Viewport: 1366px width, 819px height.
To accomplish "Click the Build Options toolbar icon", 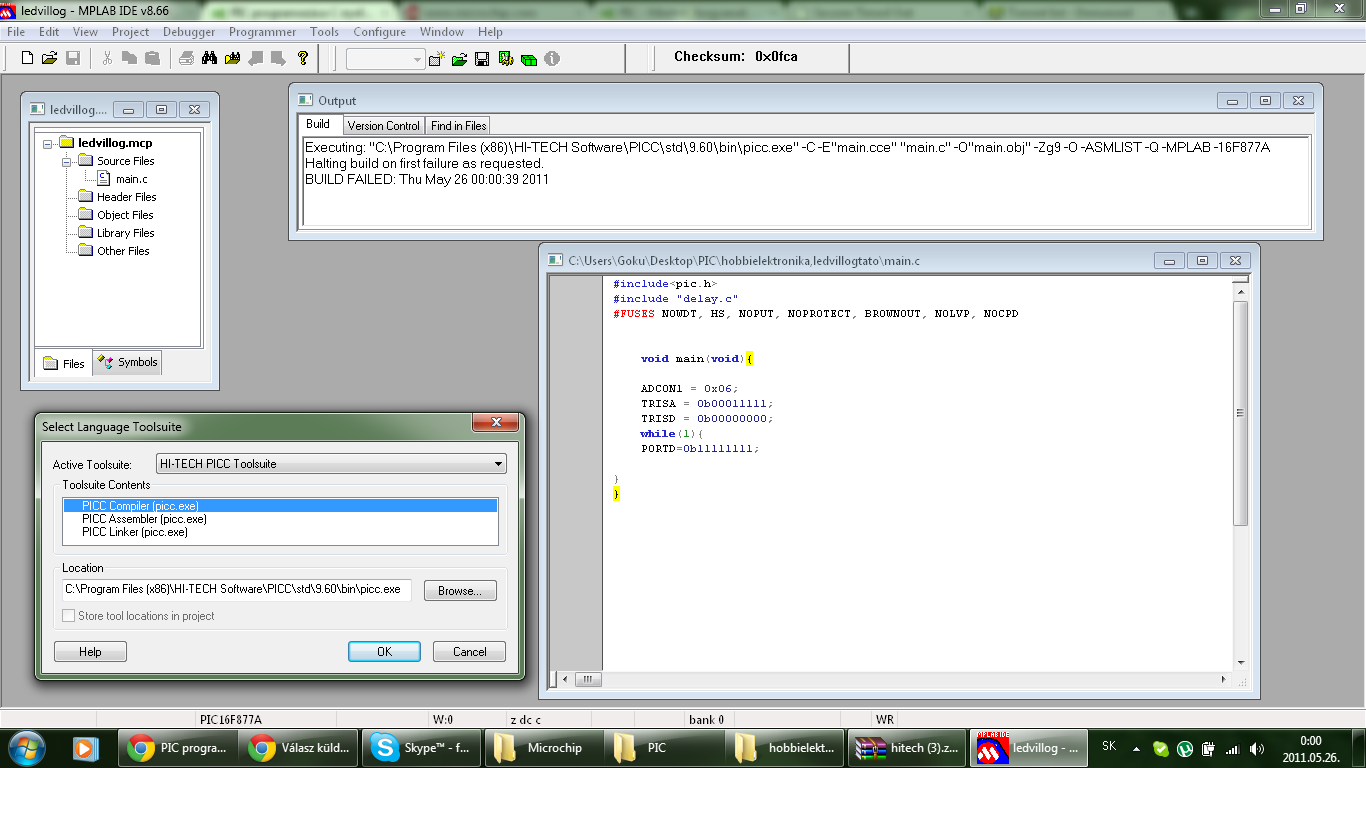I will (506, 60).
